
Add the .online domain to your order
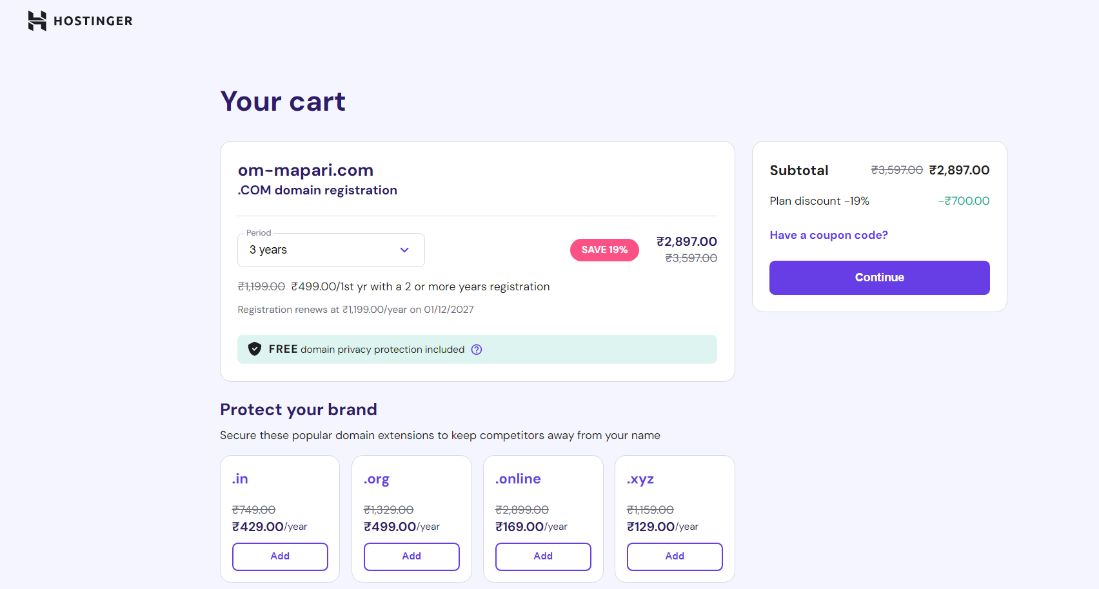pos(543,556)
